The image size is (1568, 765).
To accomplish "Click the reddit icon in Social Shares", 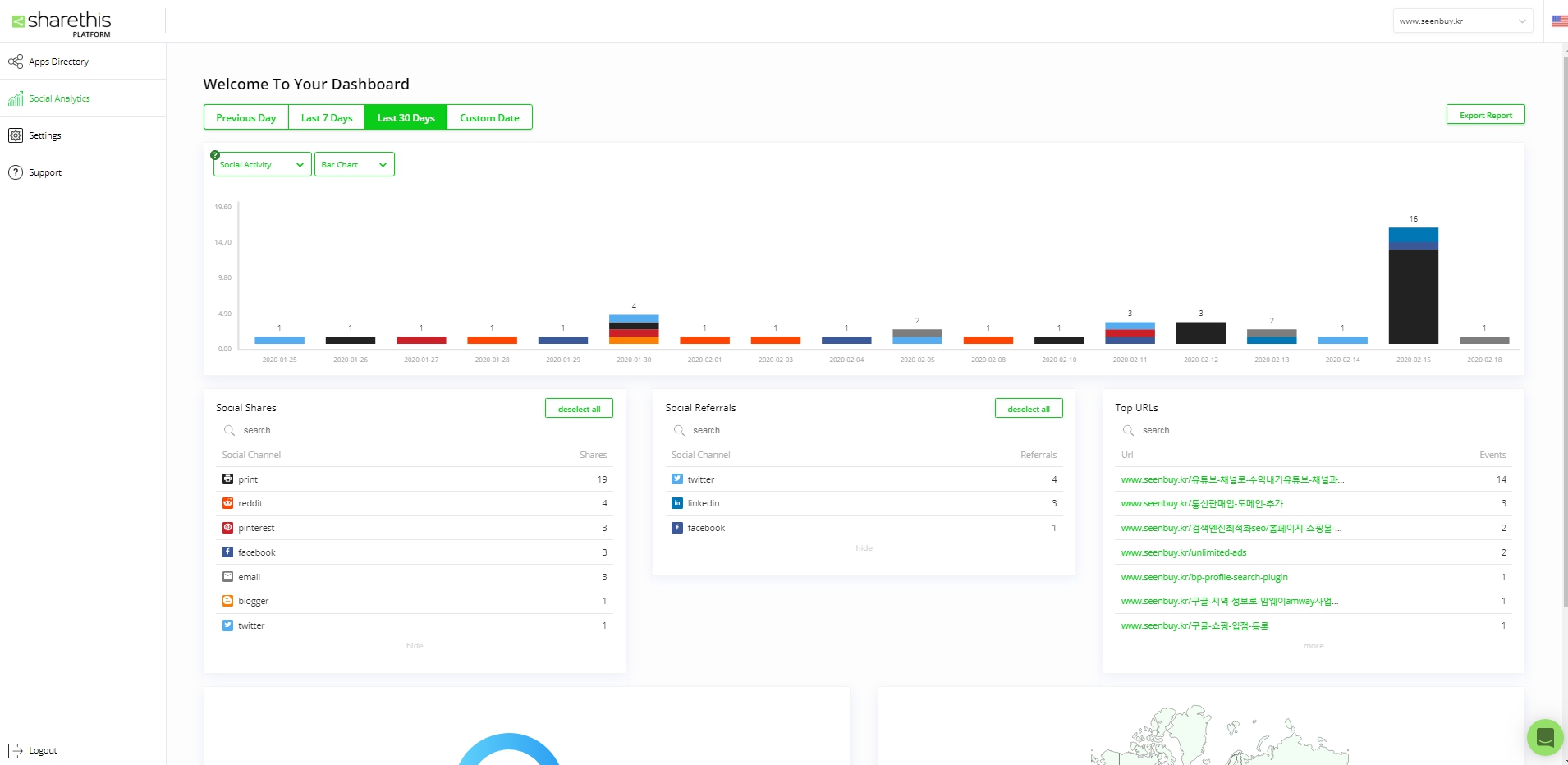I will coord(228,503).
